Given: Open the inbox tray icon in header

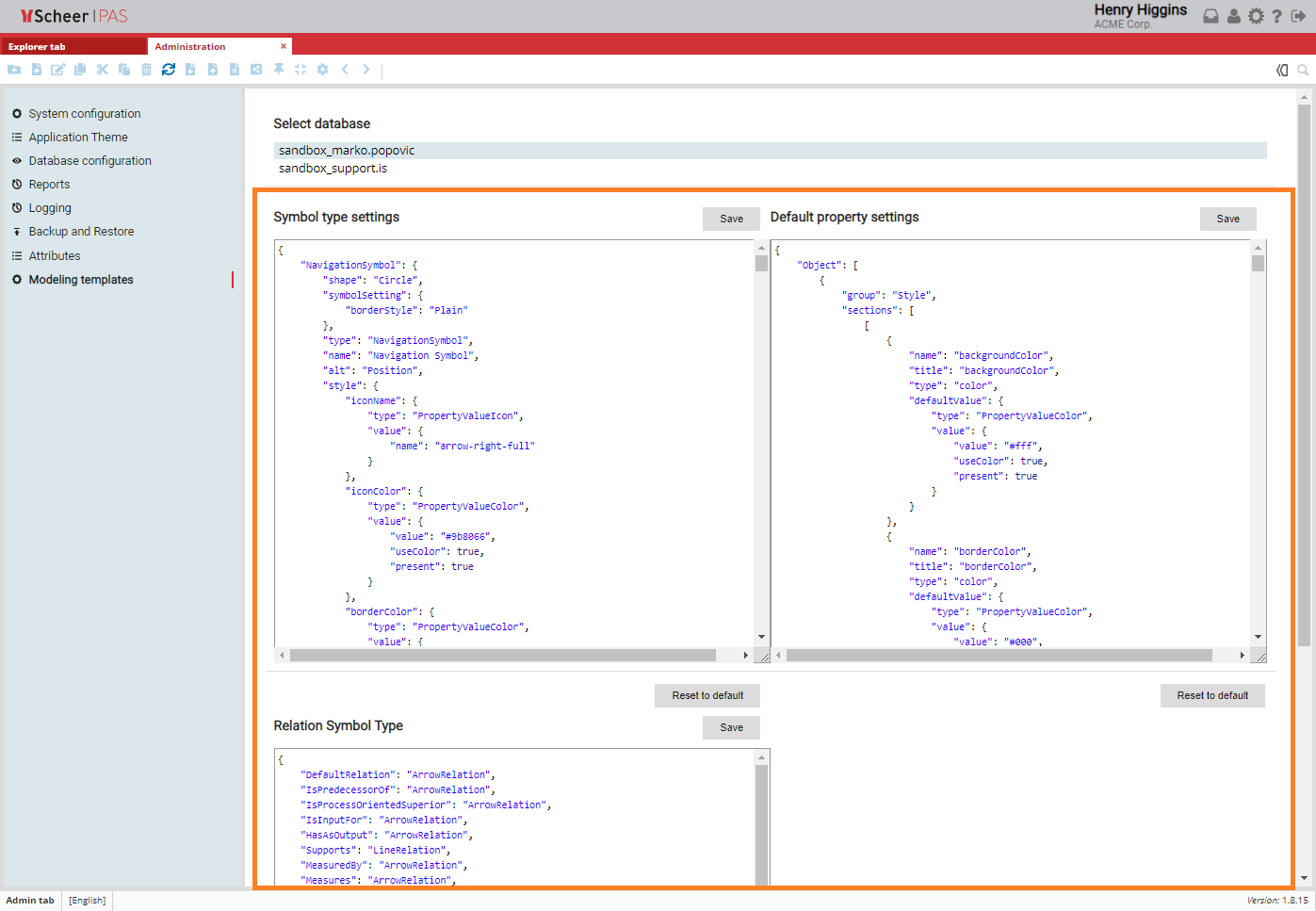Looking at the screenshot, I should [1210, 16].
